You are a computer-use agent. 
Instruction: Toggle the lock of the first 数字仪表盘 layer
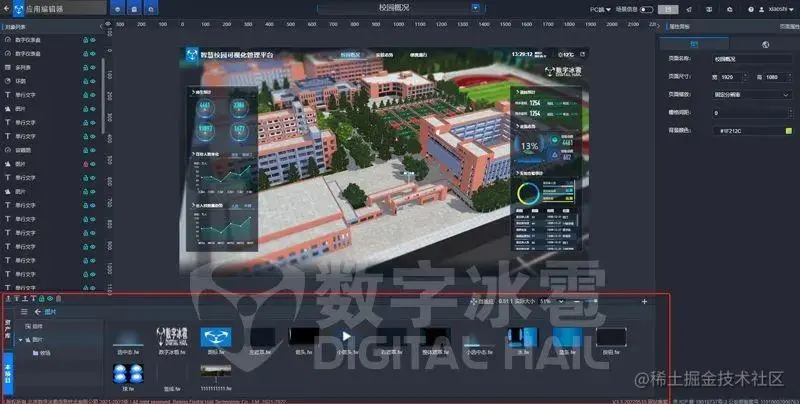tap(86, 40)
